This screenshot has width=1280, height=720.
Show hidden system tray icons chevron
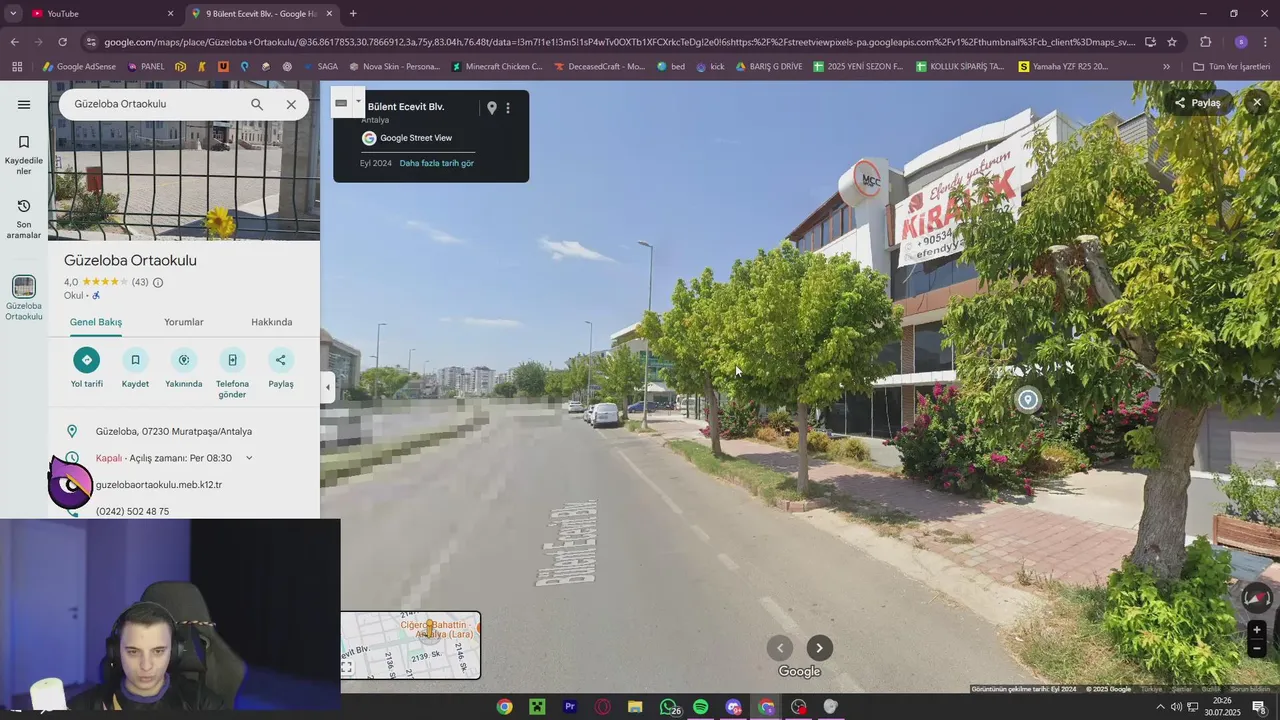[x=1160, y=707]
